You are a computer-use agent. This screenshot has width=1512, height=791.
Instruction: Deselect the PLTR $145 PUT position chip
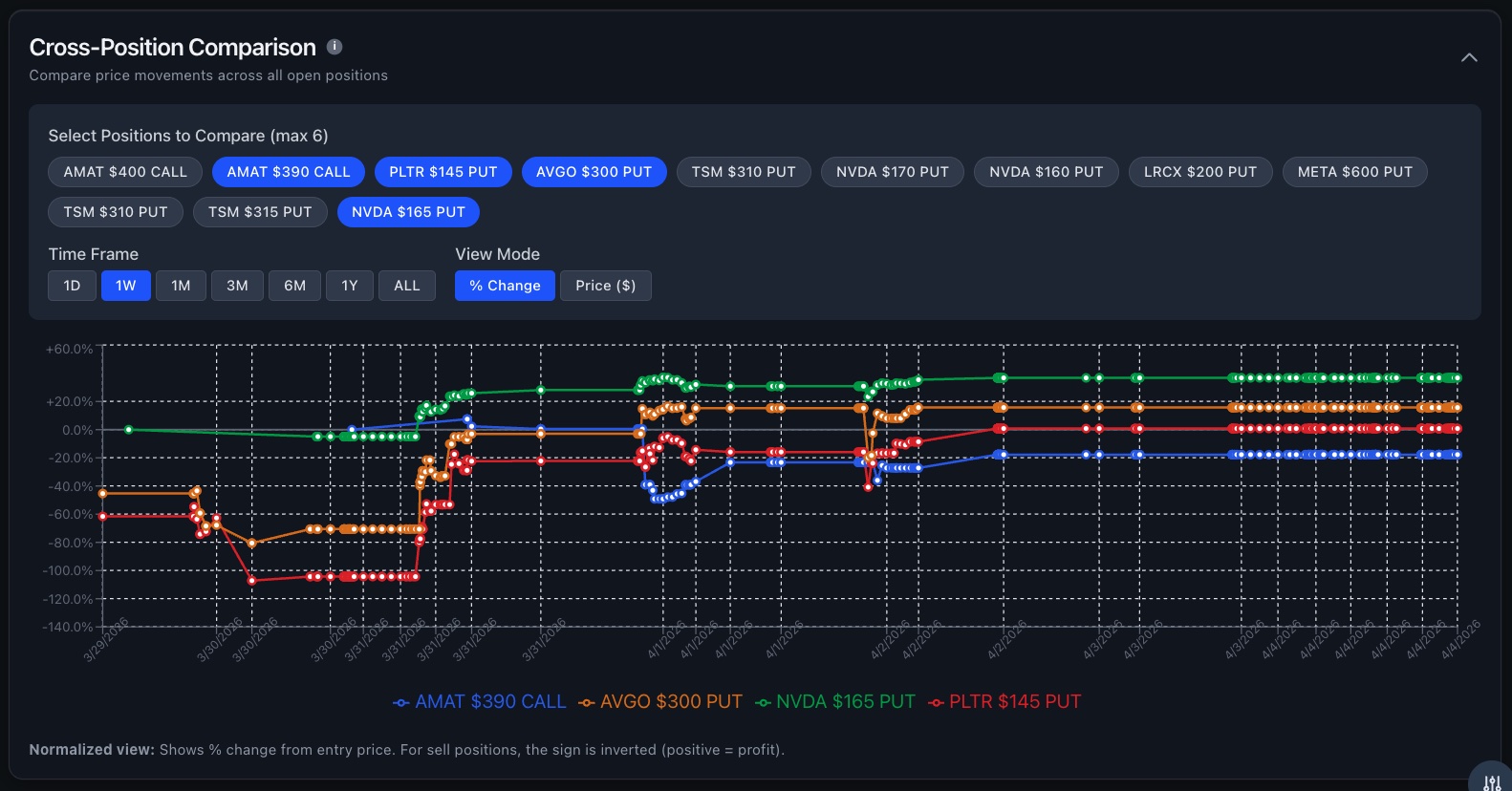point(443,172)
